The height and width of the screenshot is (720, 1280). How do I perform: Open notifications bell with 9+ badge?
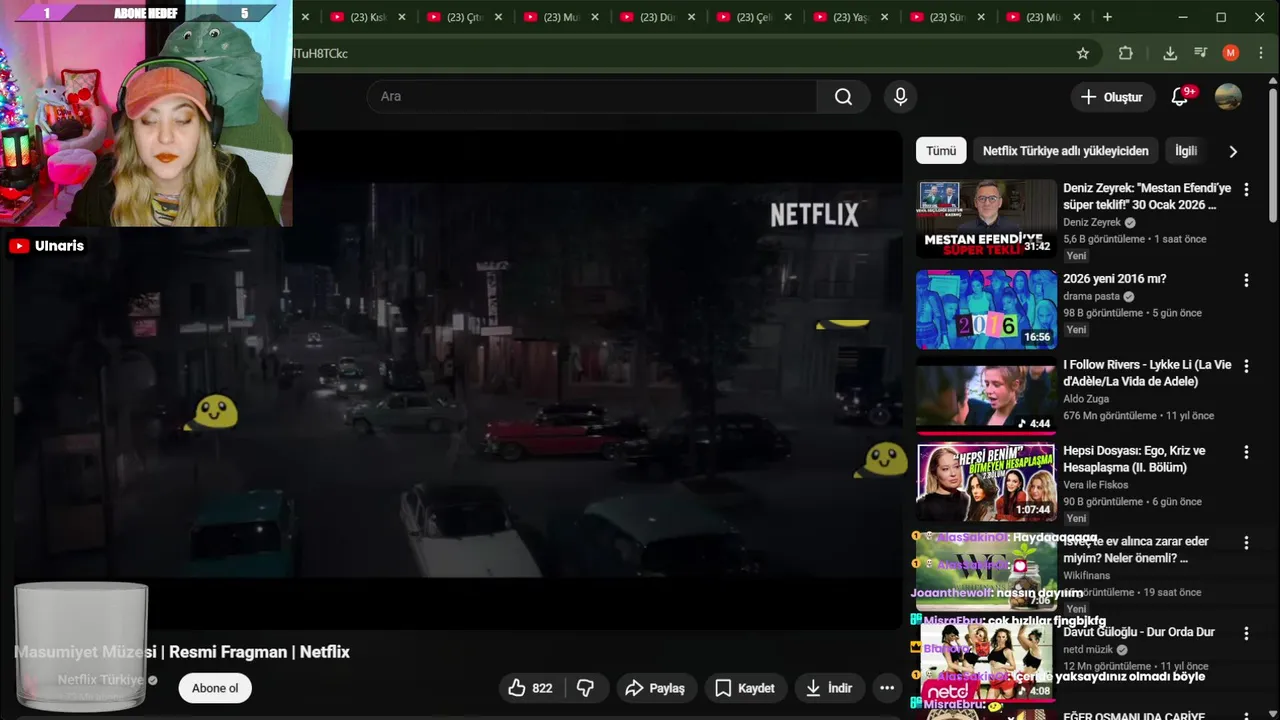(1180, 97)
